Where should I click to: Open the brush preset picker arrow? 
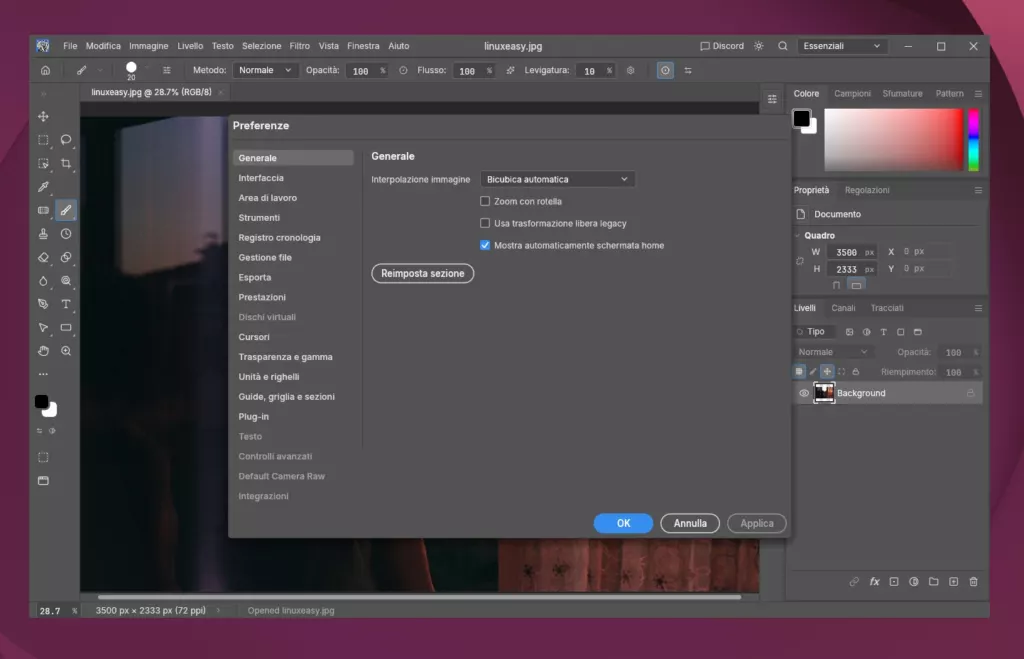146,69
